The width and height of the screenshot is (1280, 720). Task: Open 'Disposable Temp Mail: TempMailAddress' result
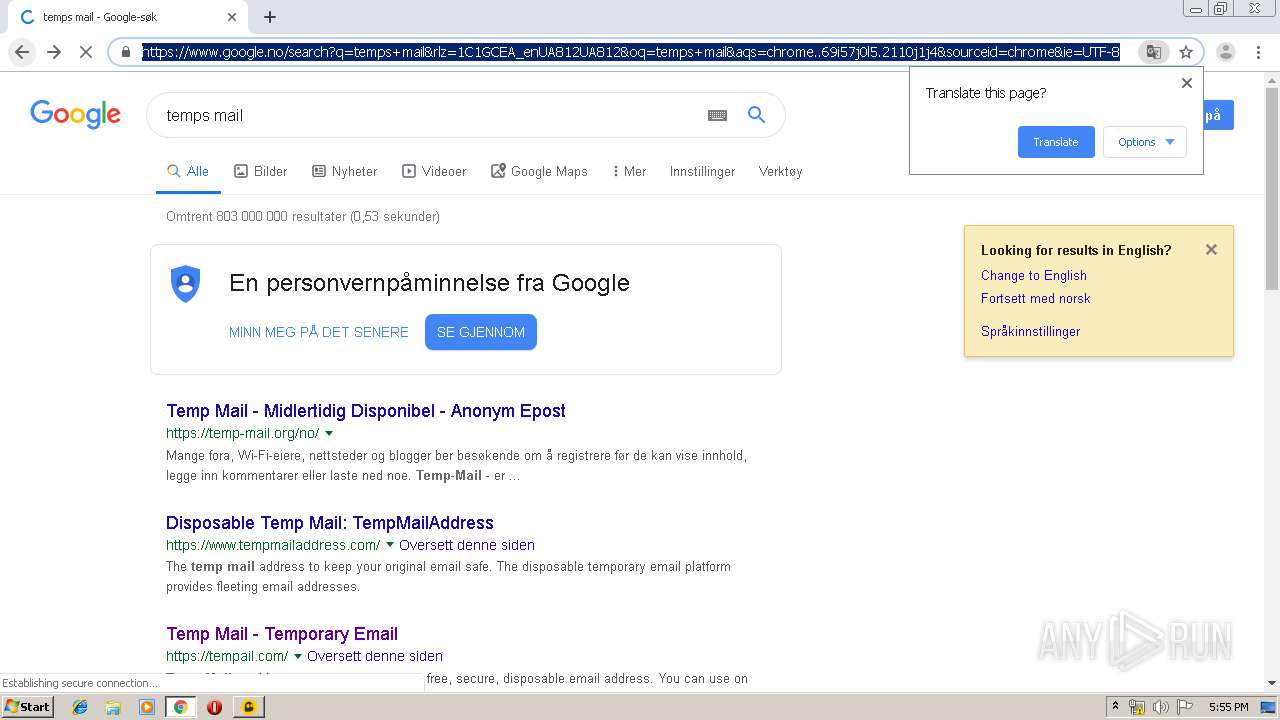point(330,523)
